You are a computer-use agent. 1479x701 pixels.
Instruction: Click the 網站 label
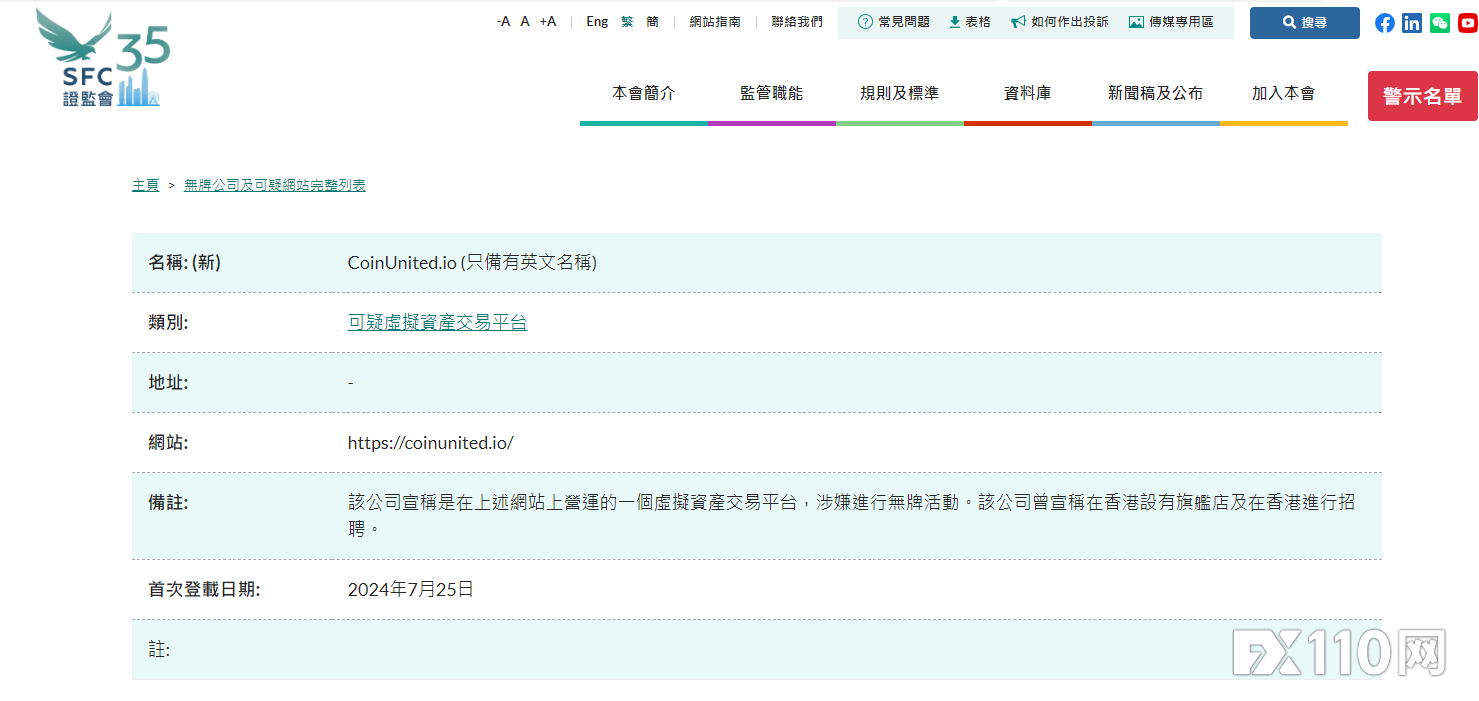[168, 442]
